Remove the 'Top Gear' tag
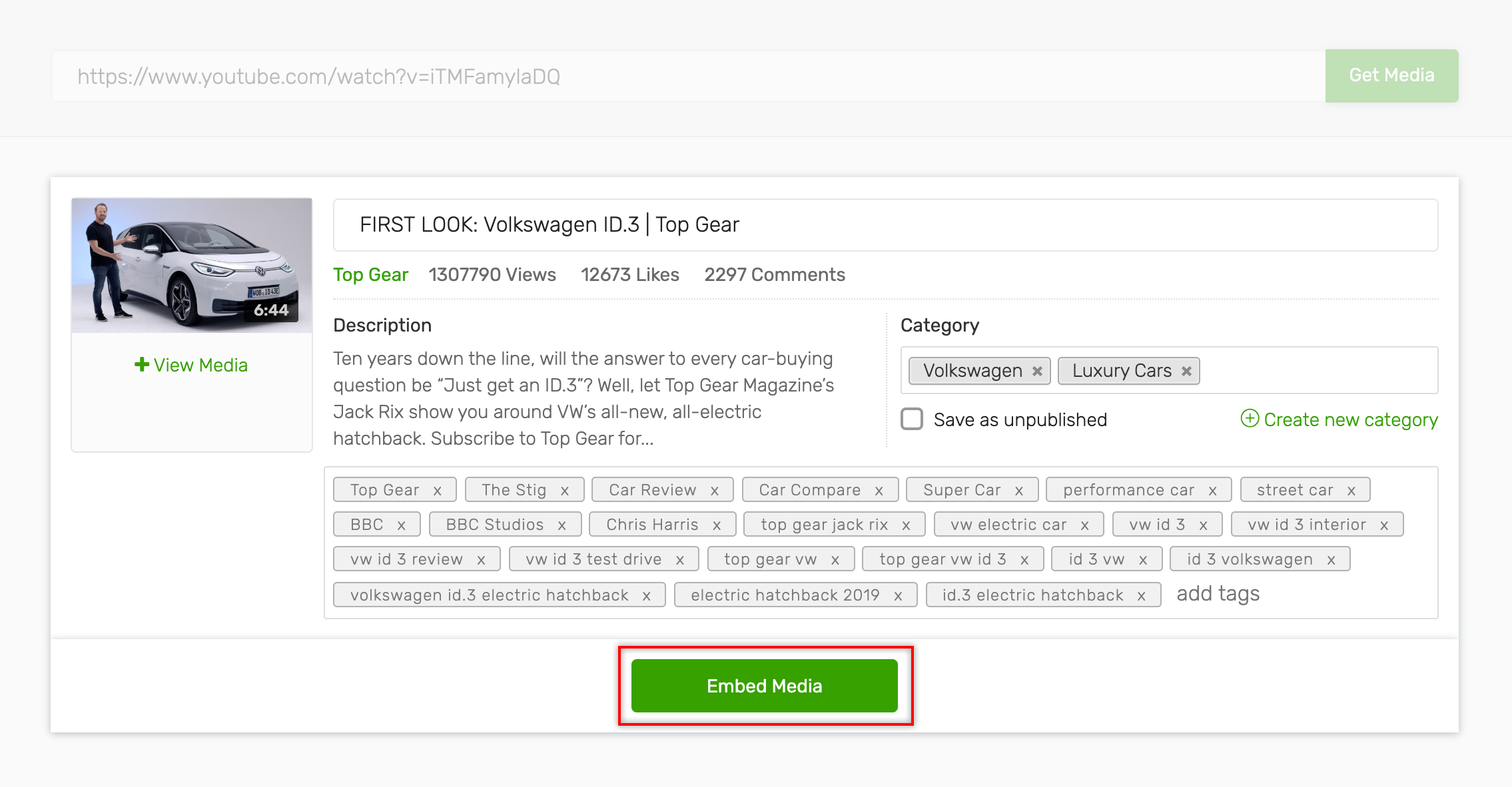 click(x=438, y=491)
